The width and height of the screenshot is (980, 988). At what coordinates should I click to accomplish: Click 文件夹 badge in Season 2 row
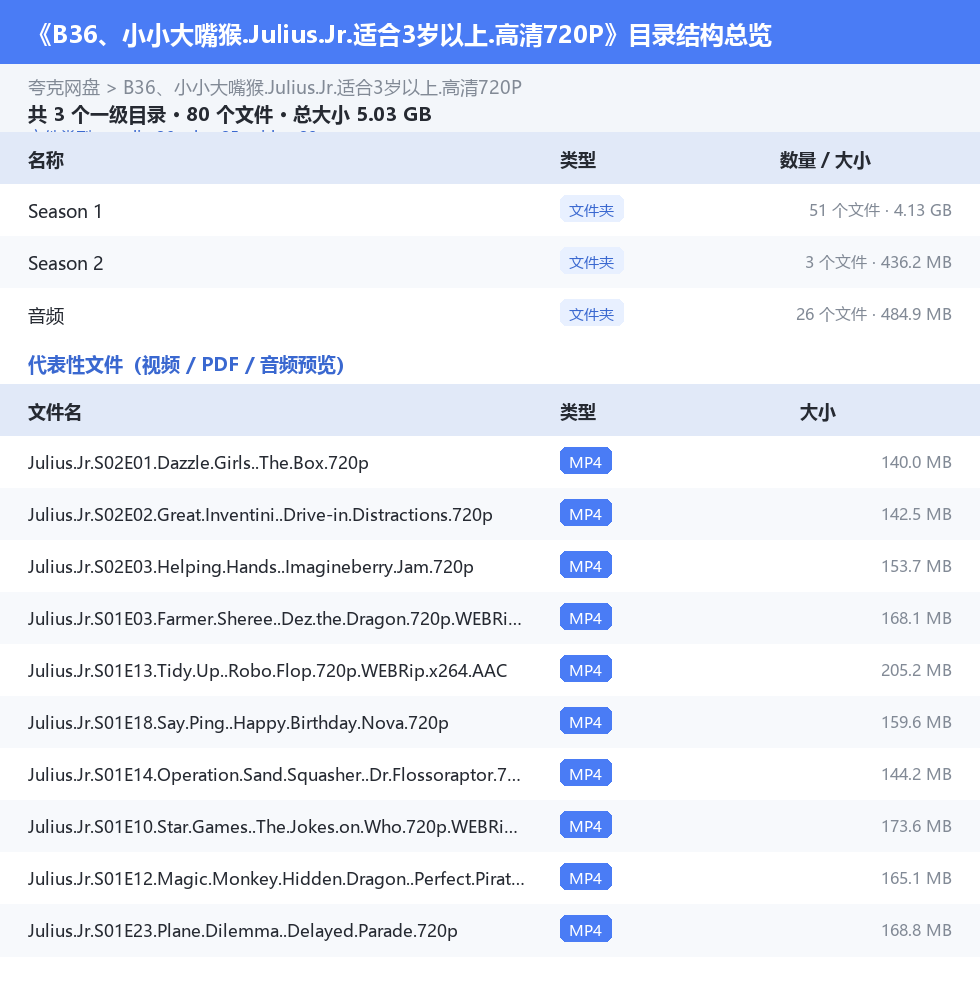[591, 262]
